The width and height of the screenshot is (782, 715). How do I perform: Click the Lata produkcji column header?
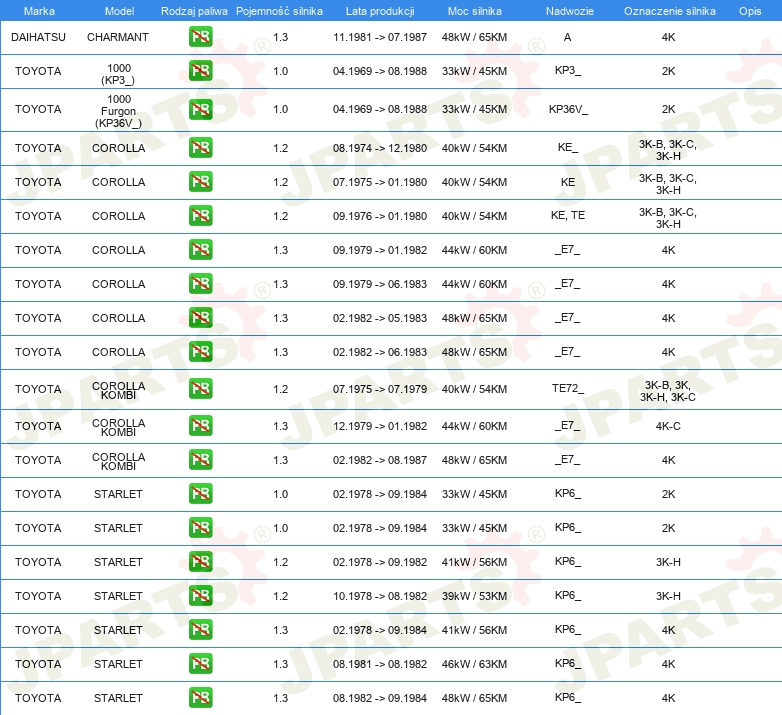pos(379,10)
